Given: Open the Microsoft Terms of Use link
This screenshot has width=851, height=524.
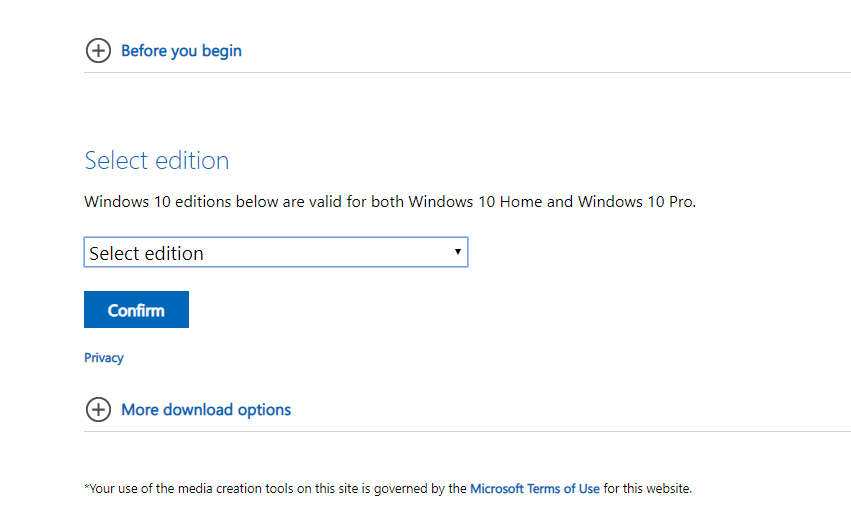Looking at the screenshot, I should tap(535, 489).
